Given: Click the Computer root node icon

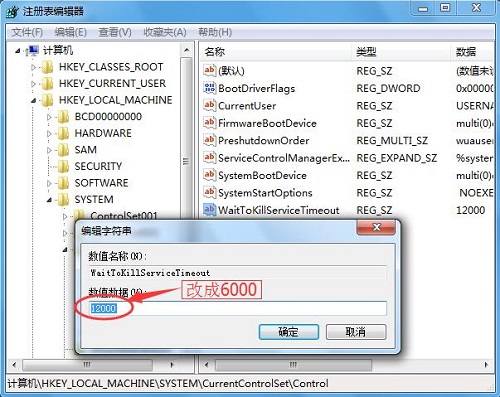Looking at the screenshot, I should click(33, 51).
